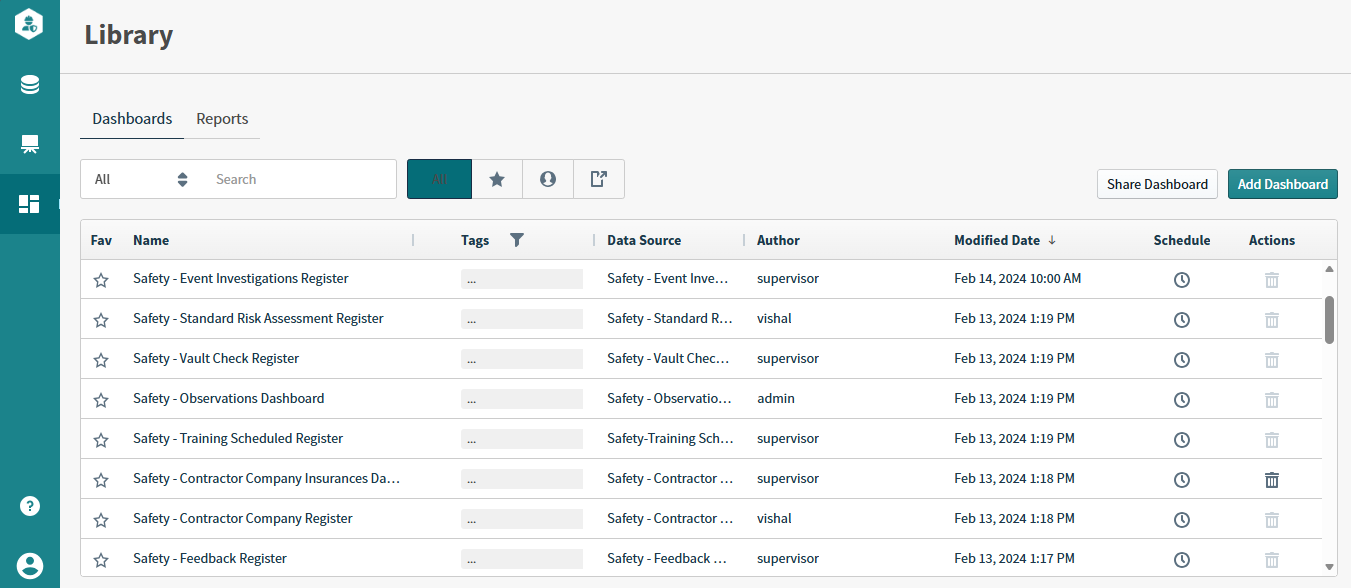
Task: Open the All category dropdown
Action: (141, 179)
